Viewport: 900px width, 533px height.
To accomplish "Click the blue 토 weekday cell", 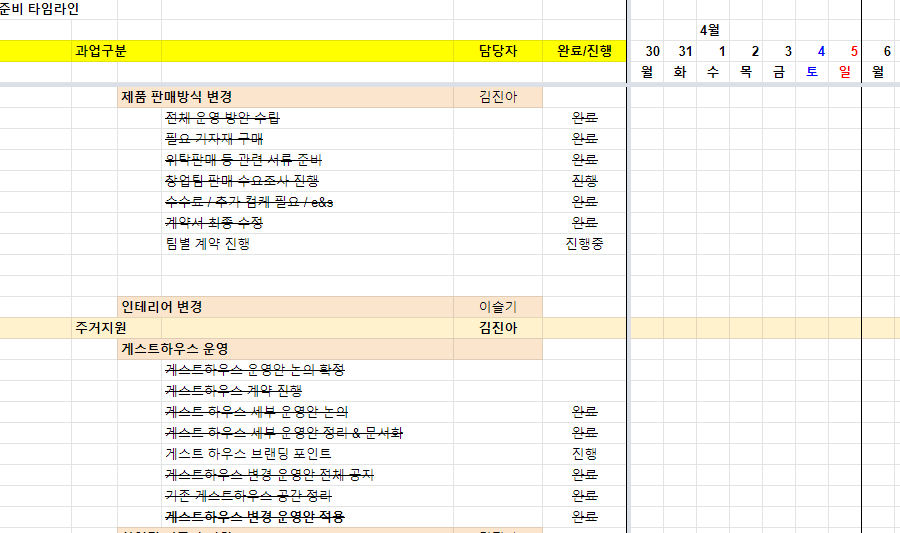I will tap(812, 72).
